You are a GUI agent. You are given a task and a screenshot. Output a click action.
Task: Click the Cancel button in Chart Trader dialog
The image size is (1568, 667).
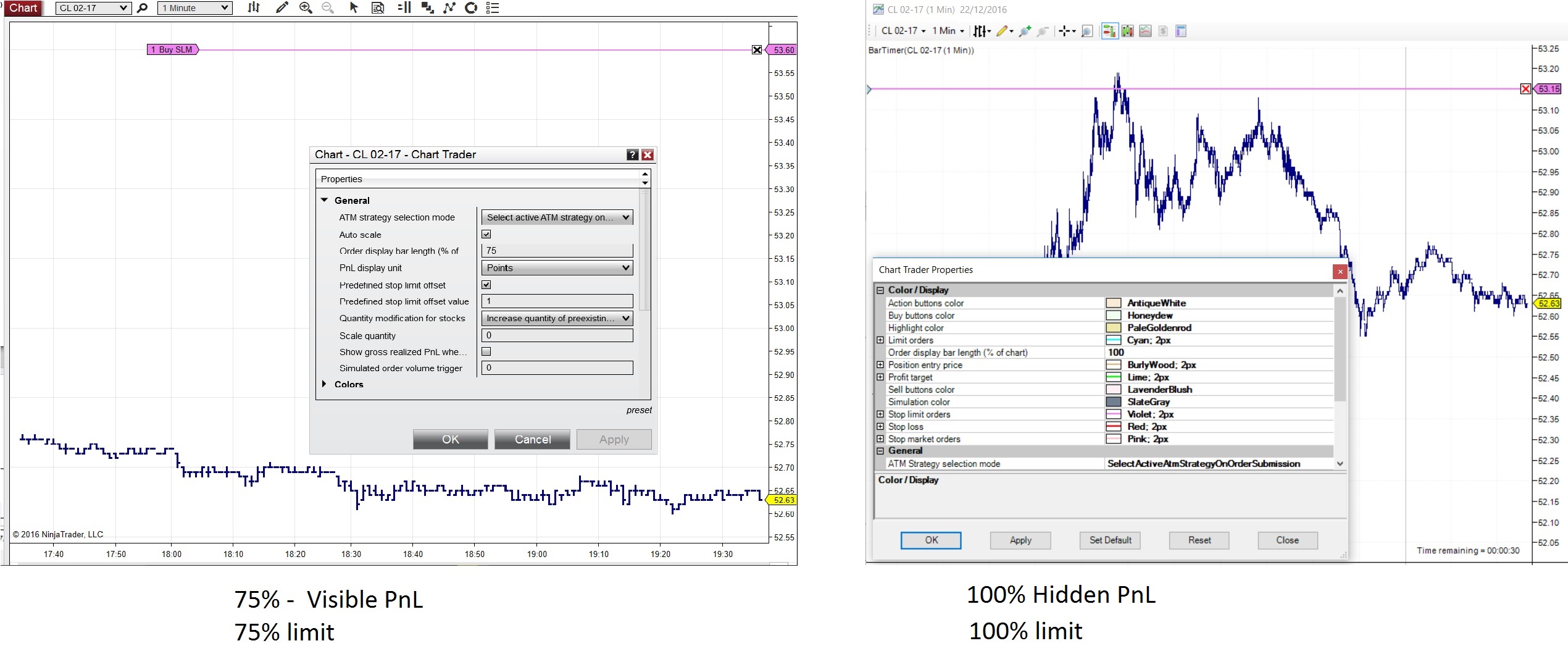pyautogui.click(x=532, y=439)
